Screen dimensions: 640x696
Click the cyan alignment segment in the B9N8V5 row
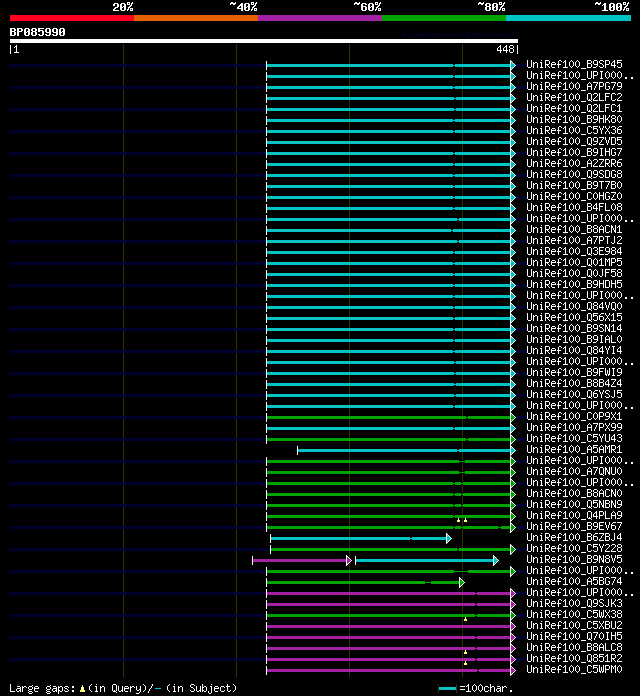click(x=427, y=561)
